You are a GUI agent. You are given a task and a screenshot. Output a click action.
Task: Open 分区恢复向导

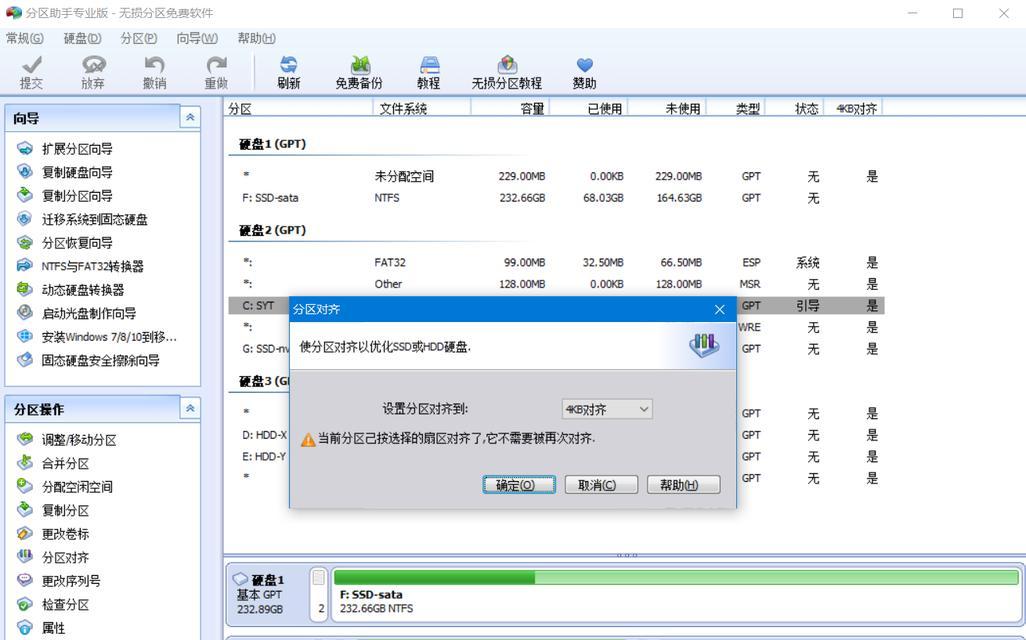pos(64,243)
